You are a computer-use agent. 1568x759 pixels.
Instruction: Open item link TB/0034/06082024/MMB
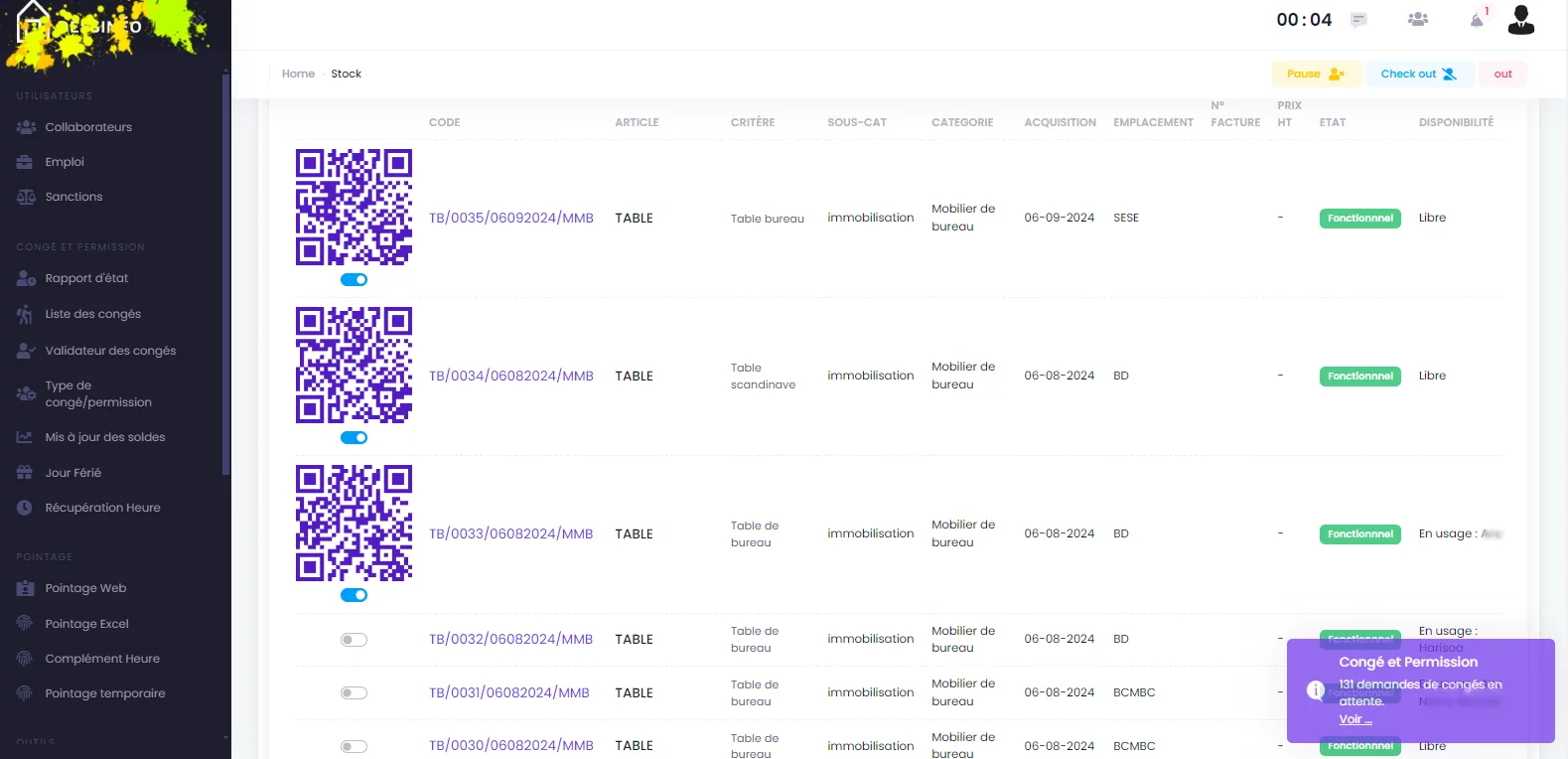[511, 376]
